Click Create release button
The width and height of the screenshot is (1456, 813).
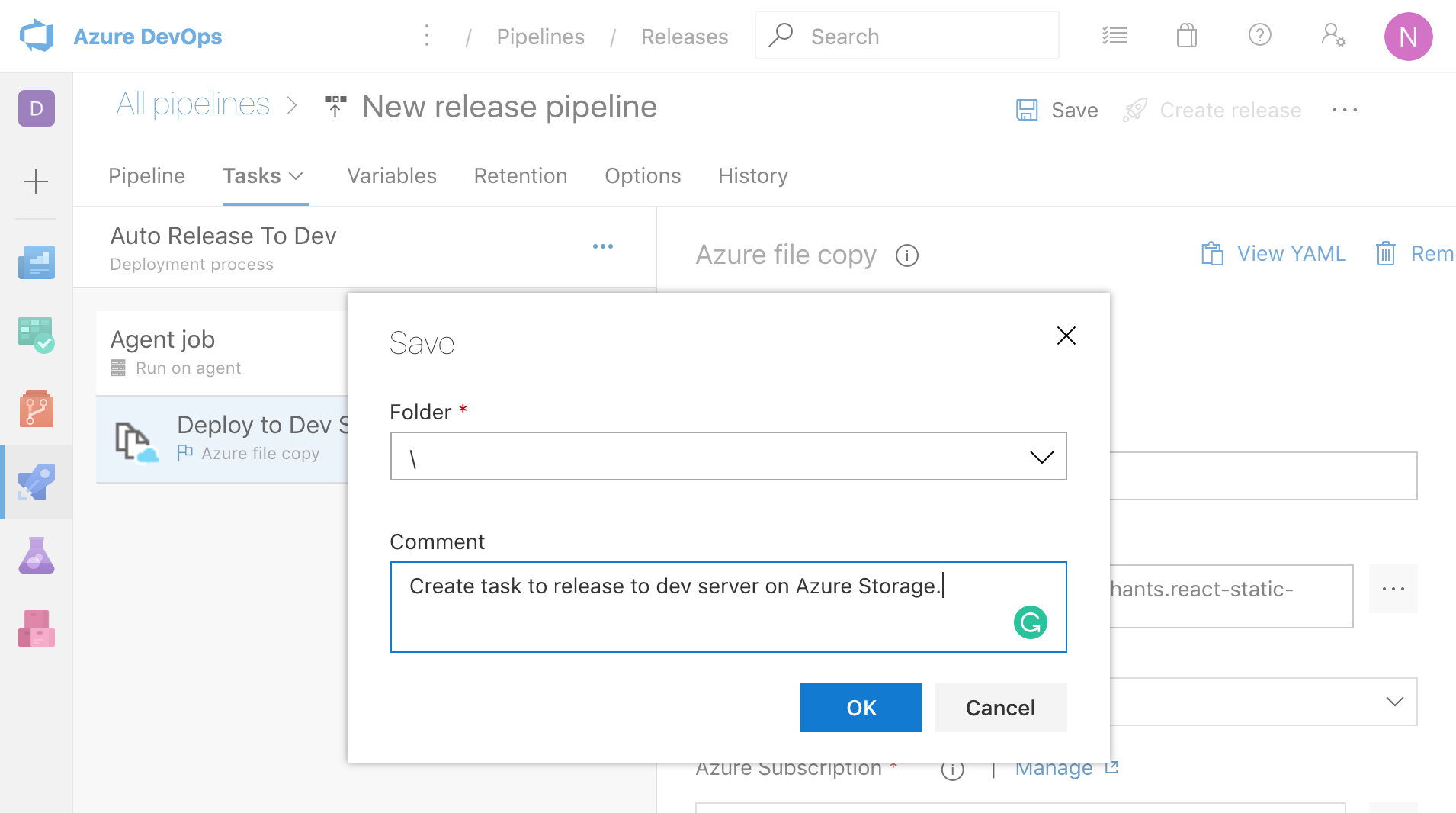(x=1212, y=111)
